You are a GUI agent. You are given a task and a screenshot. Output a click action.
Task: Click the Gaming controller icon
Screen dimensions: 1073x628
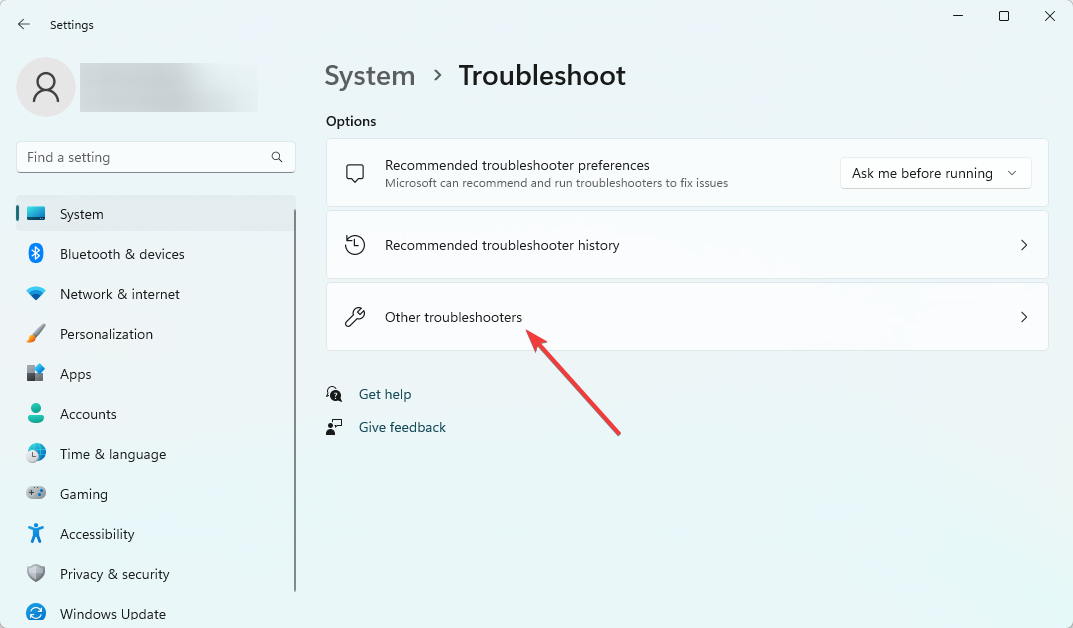coord(36,493)
